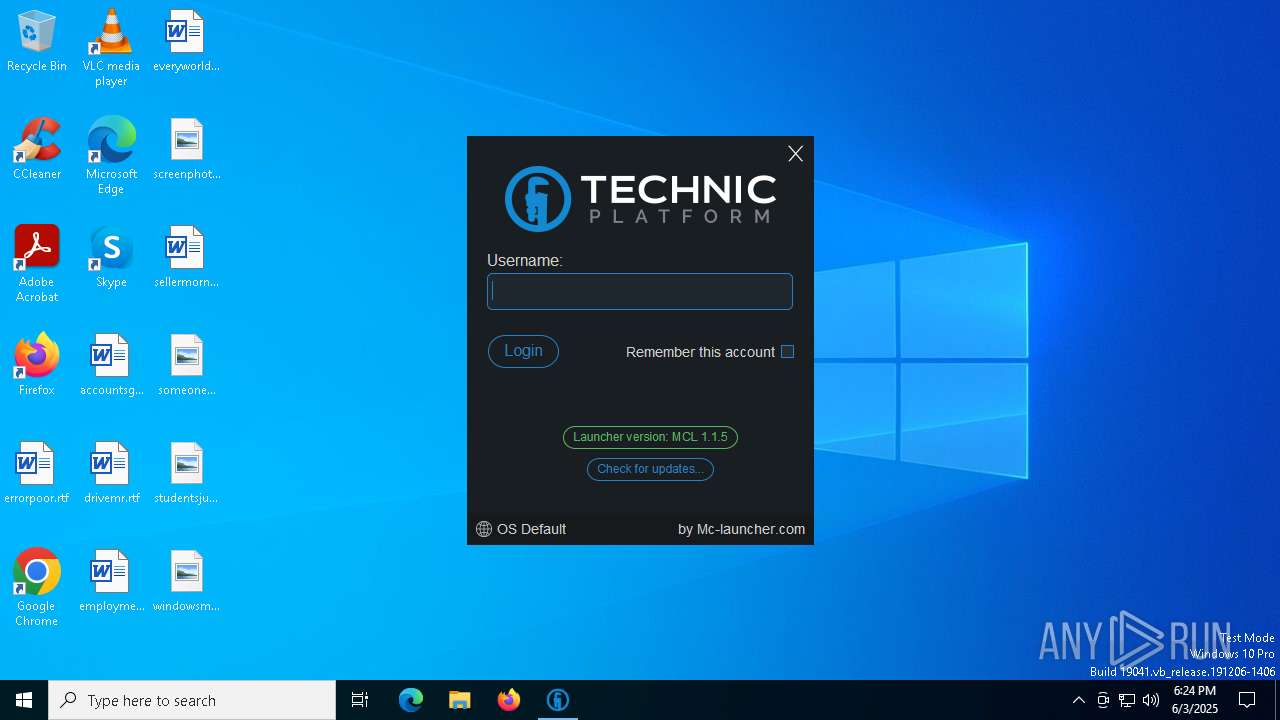Close the Technic launcher window
This screenshot has width=1280, height=720.
click(x=795, y=153)
